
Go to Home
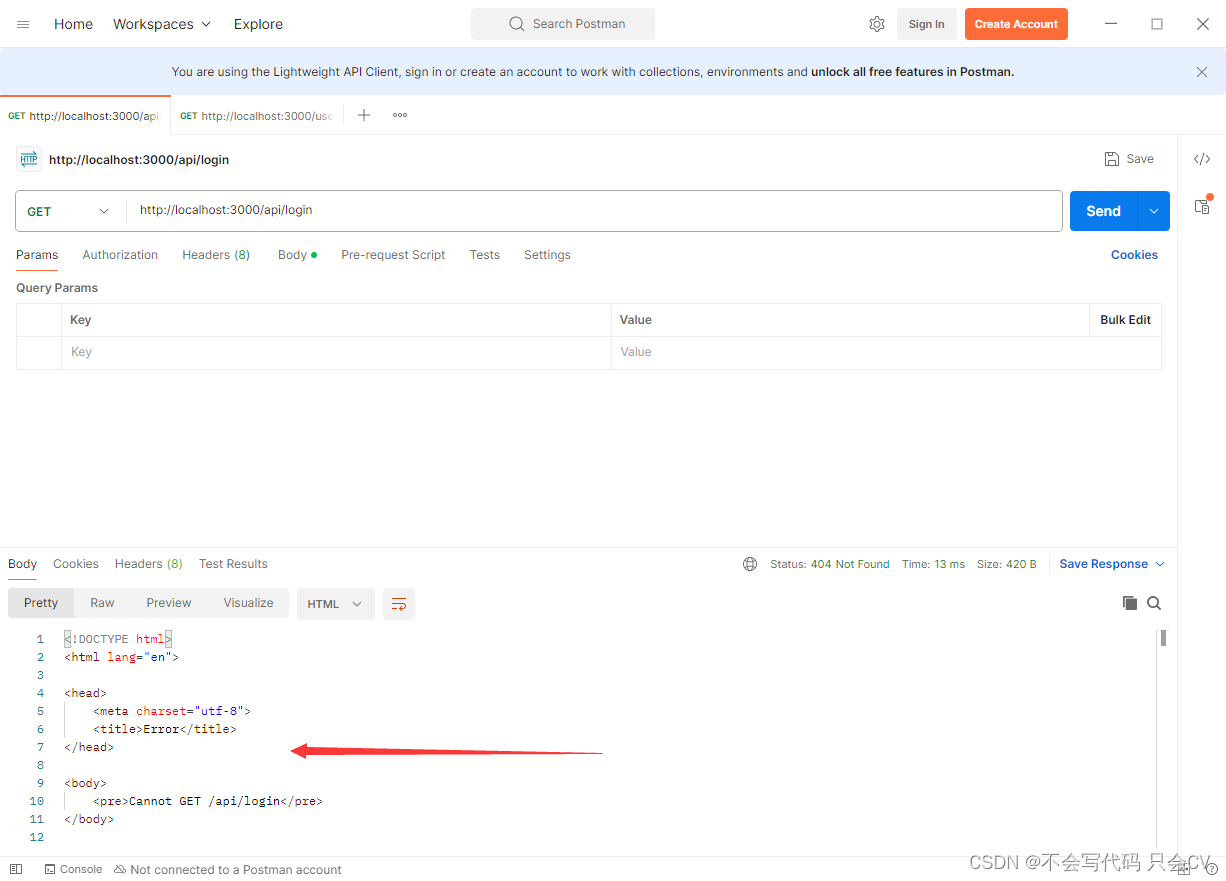tap(73, 24)
